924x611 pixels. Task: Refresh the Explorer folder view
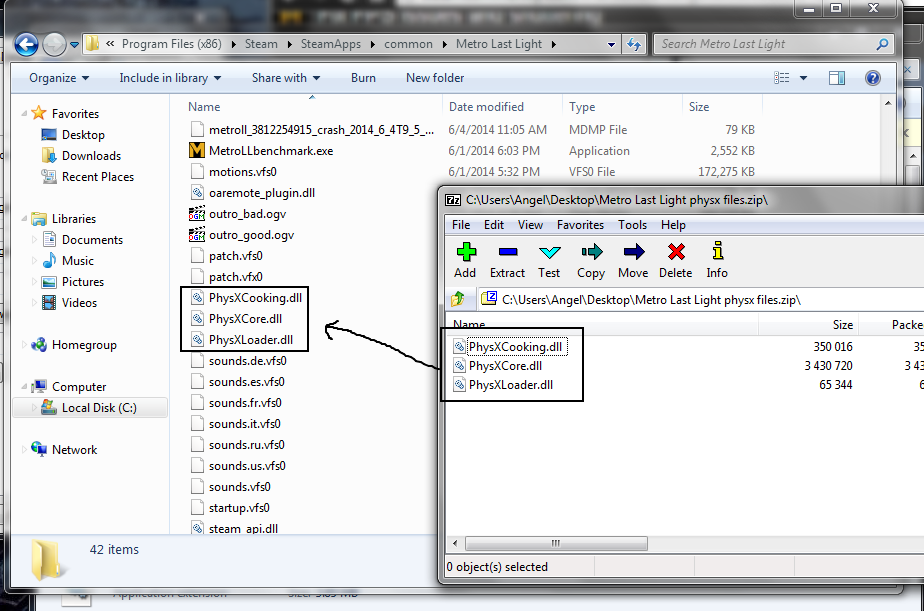(x=634, y=44)
